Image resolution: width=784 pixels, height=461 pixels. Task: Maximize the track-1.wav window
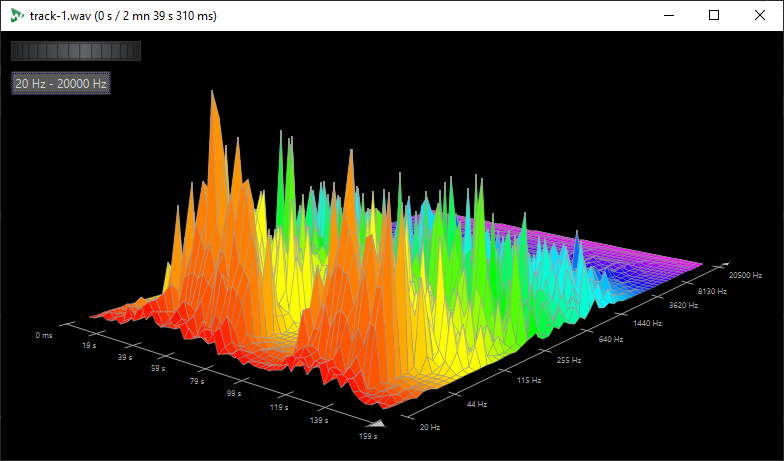(x=714, y=15)
